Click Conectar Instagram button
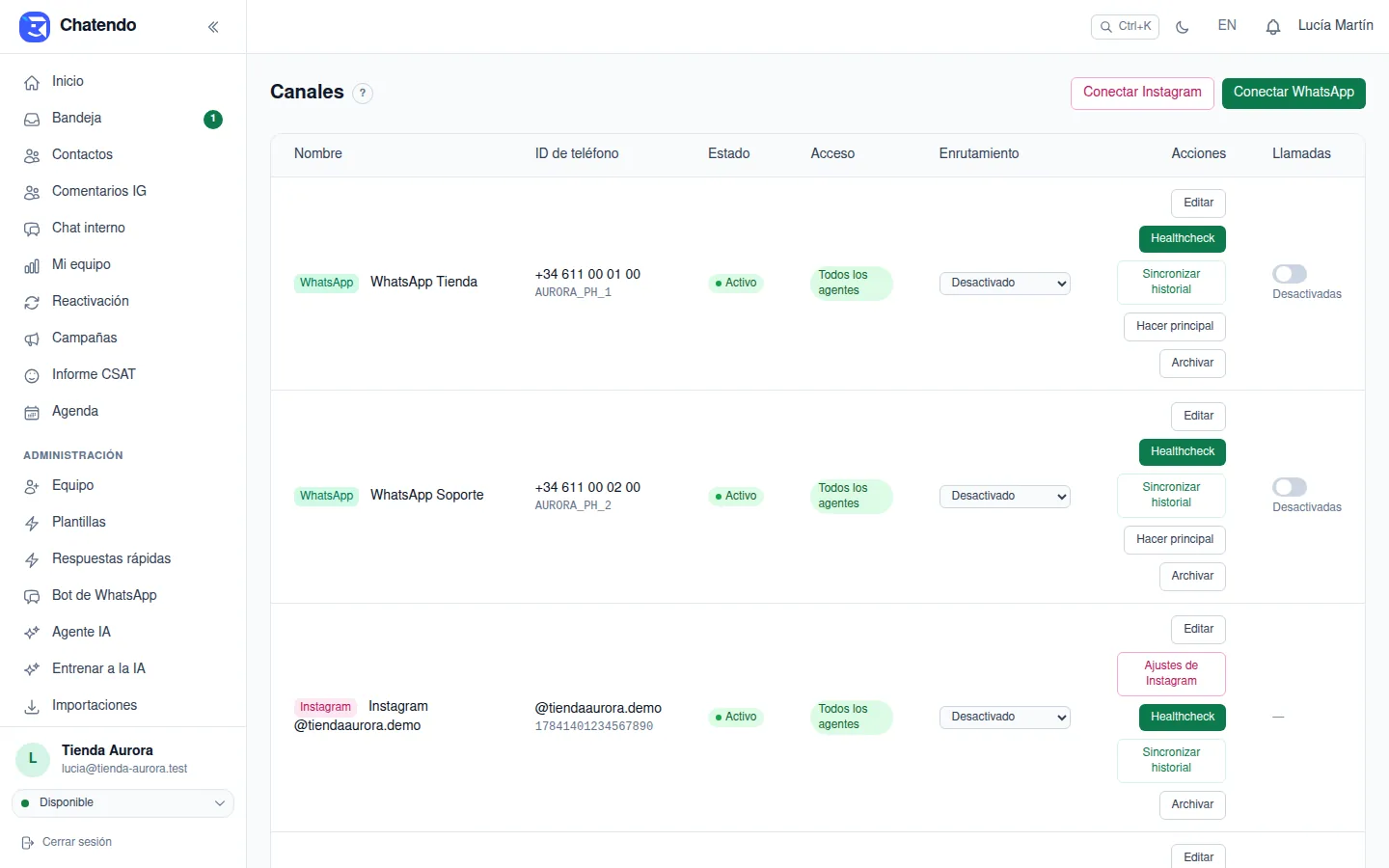Viewport: 1389px width, 868px height. [x=1142, y=94]
